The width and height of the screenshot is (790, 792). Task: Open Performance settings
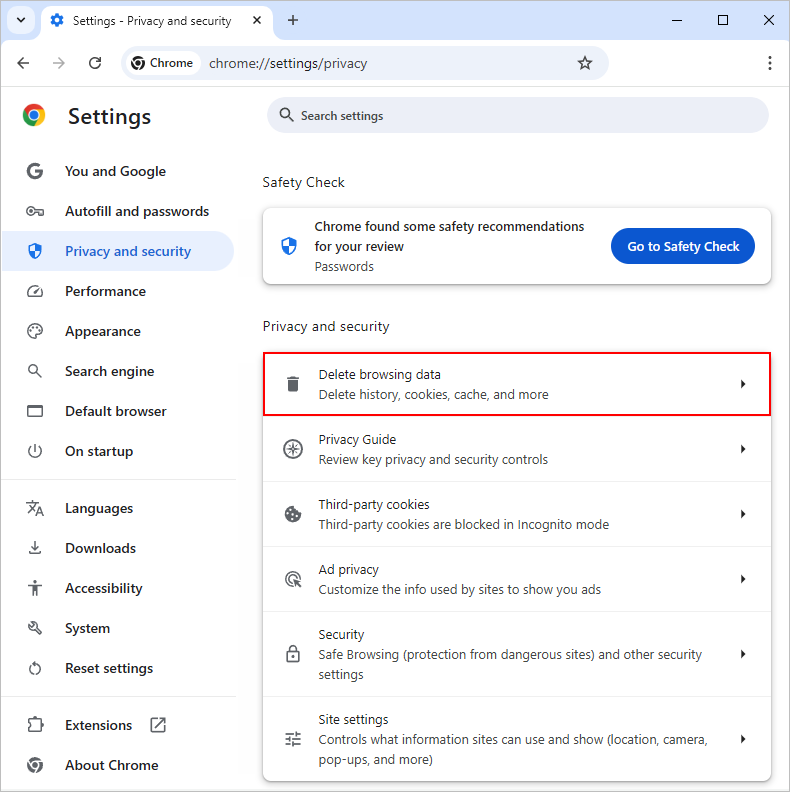[x=118, y=291]
